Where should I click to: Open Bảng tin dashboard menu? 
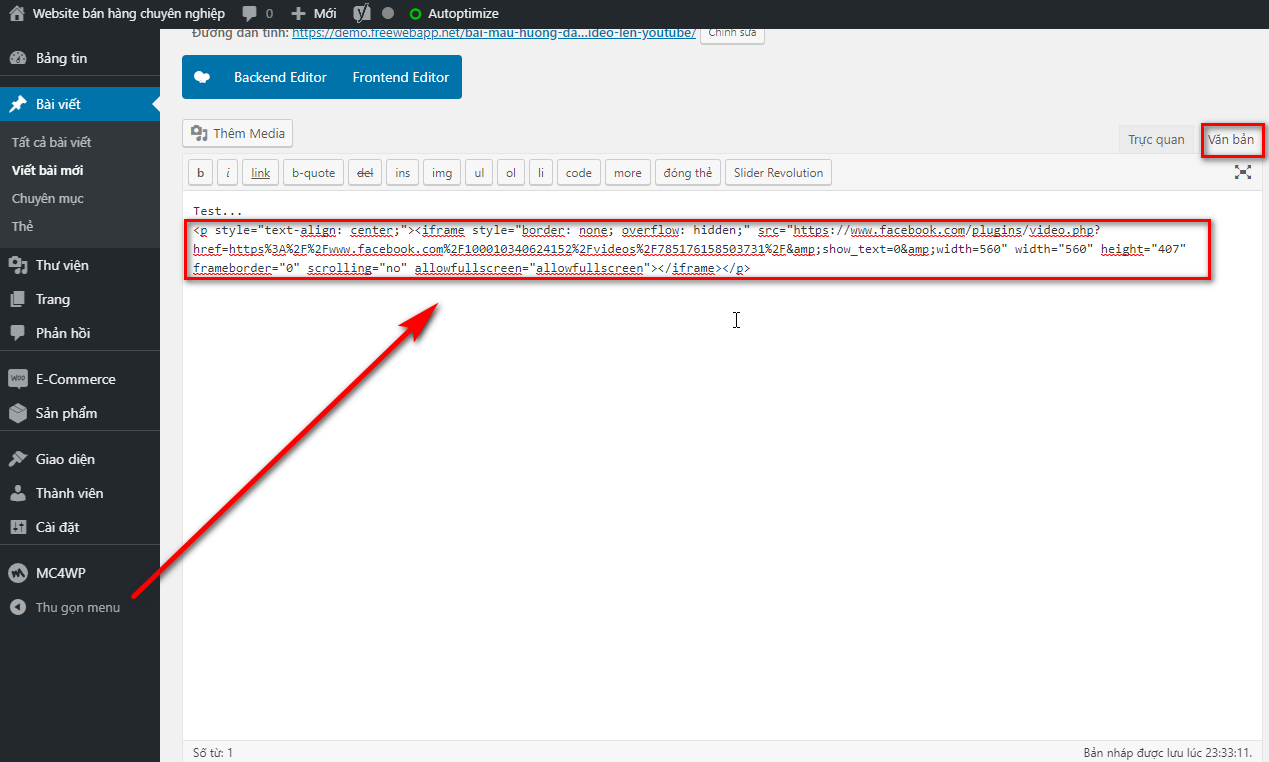tap(61, 58)
